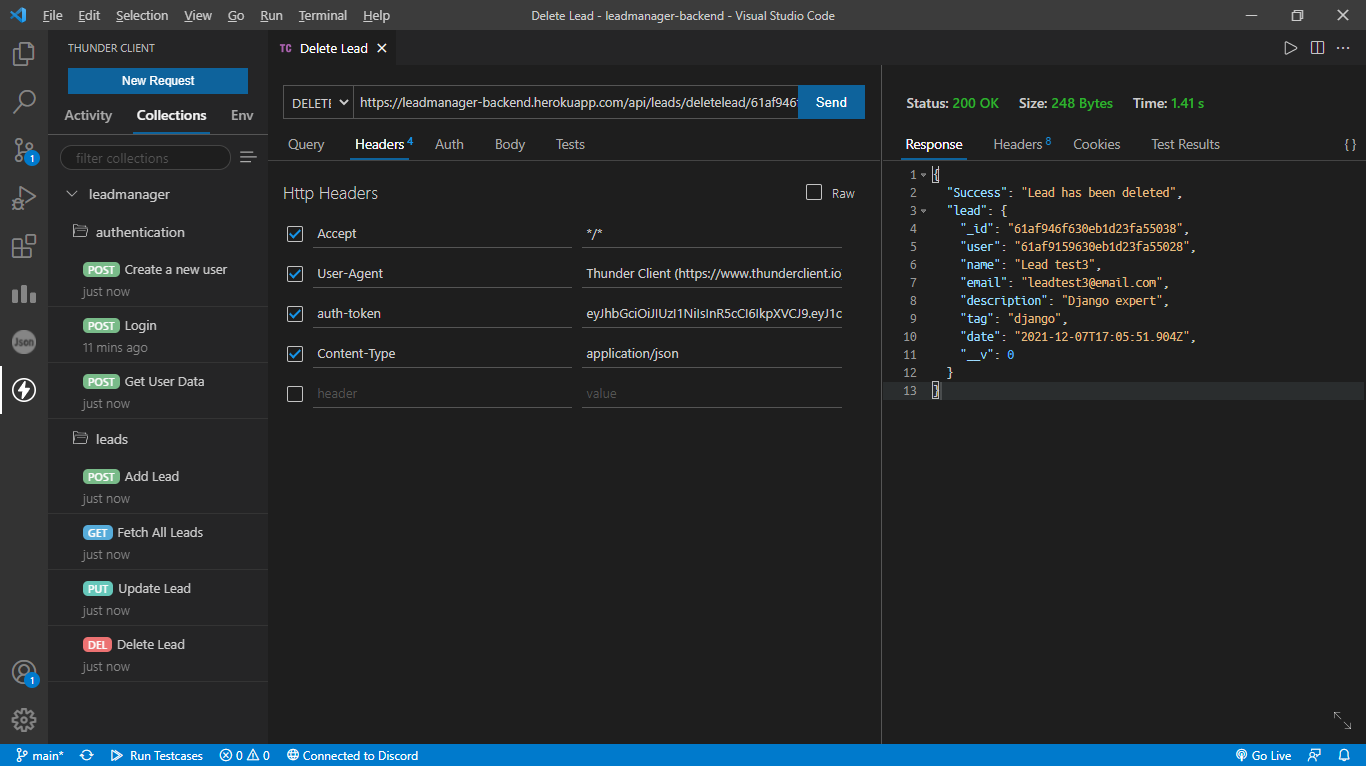The image size is (1366, 766).
Task: Click the request URL input field
Action: coord(576,102)
